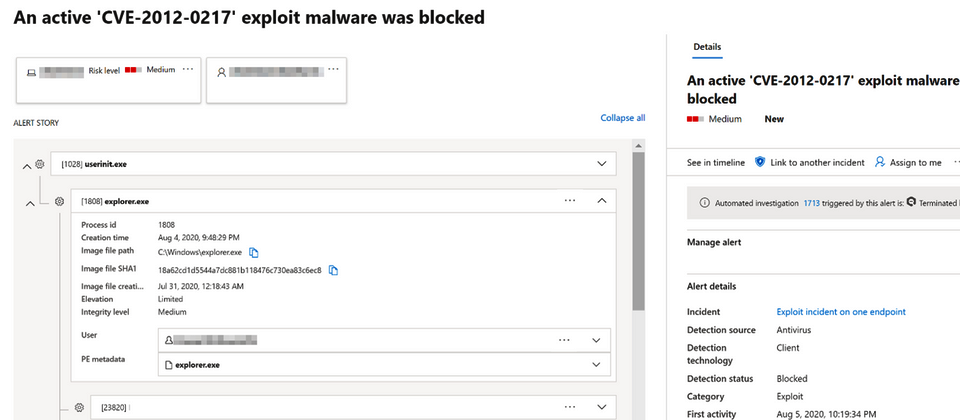Click gear icon beside explorer.exe process
960x420 pixels.
pyautogui.click(x=59, y=201)
